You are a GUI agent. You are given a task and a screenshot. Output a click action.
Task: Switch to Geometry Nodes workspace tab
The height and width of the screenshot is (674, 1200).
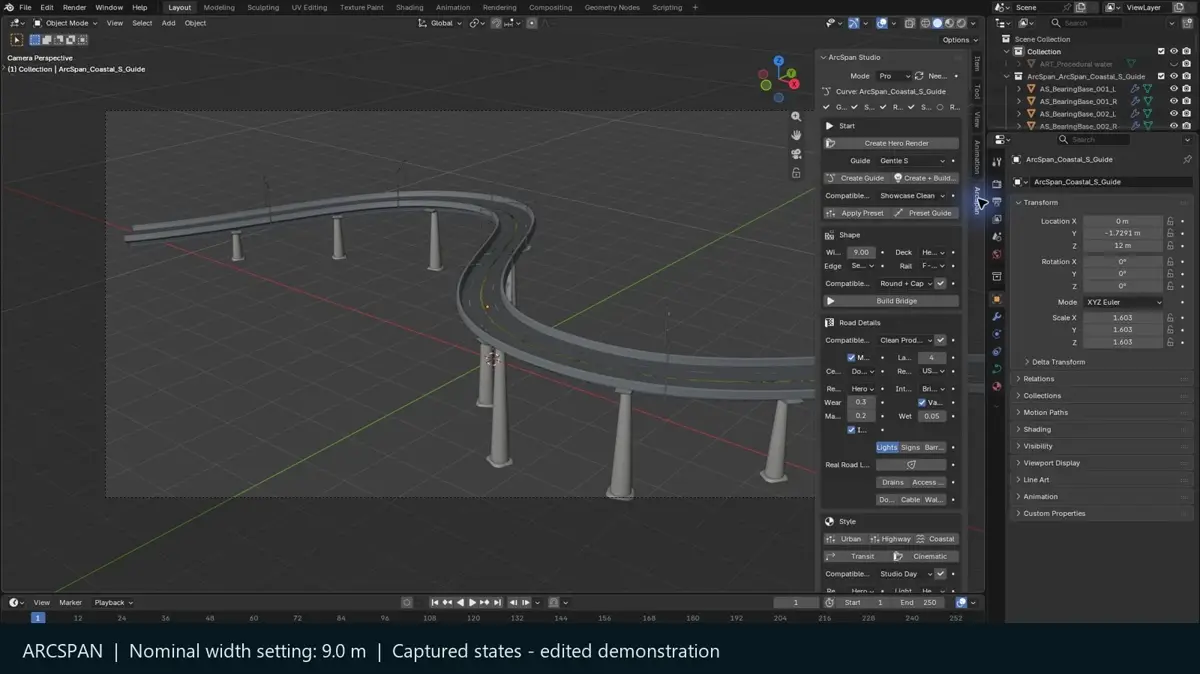point(612,7)
